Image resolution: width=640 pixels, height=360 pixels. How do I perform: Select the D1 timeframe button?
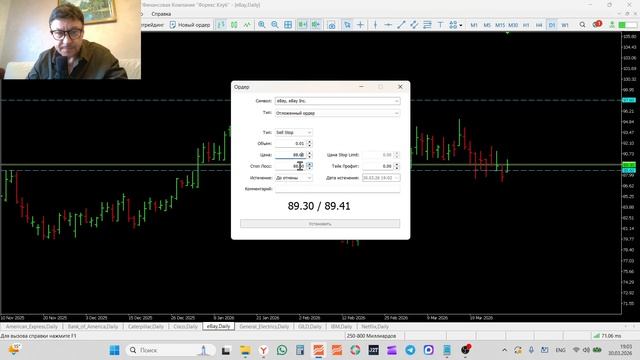[x=552, y=25]
